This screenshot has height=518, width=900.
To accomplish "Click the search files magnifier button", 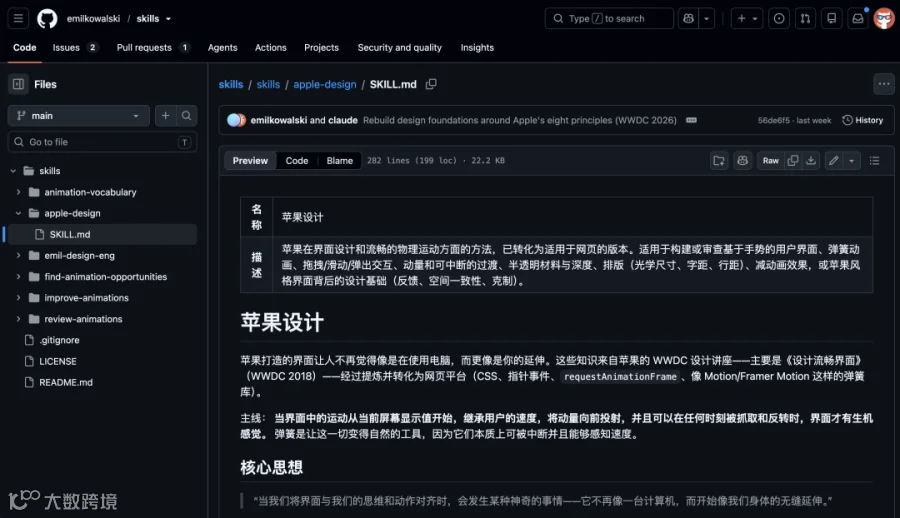I will click(x=187, y=115).
